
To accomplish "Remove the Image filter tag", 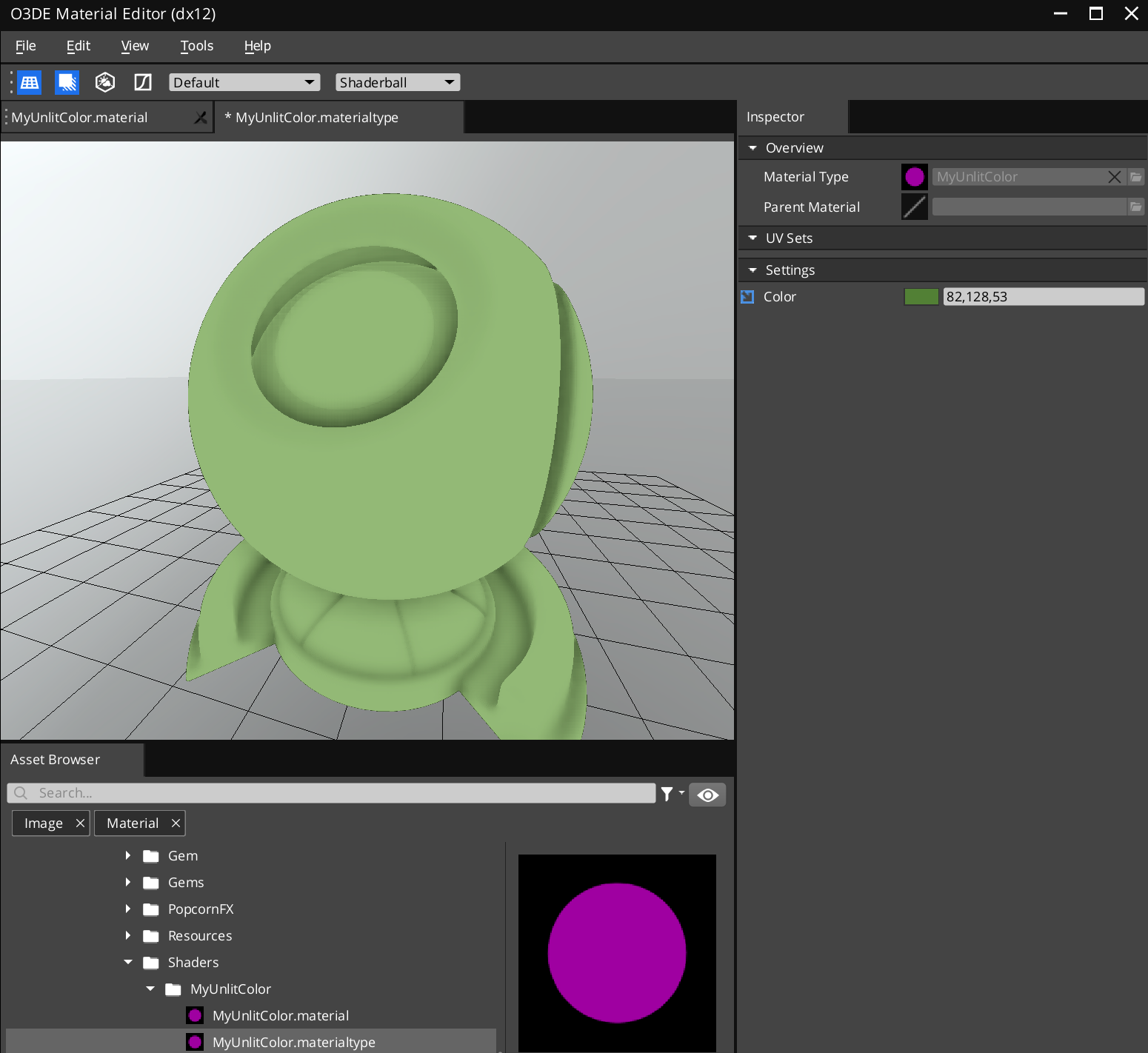I will click(80, 823).
